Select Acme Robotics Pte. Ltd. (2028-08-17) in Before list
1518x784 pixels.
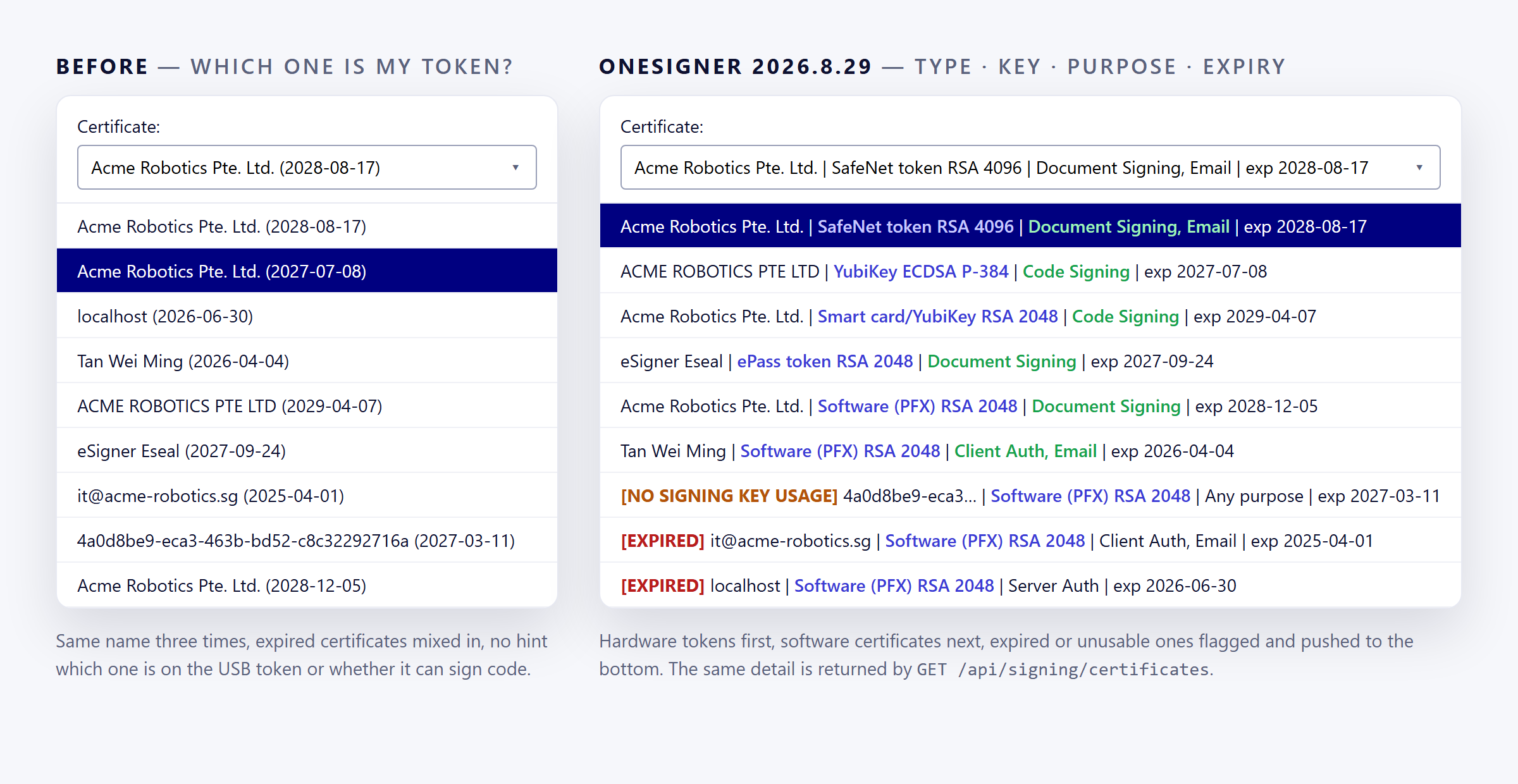click(x=307, y=226)
